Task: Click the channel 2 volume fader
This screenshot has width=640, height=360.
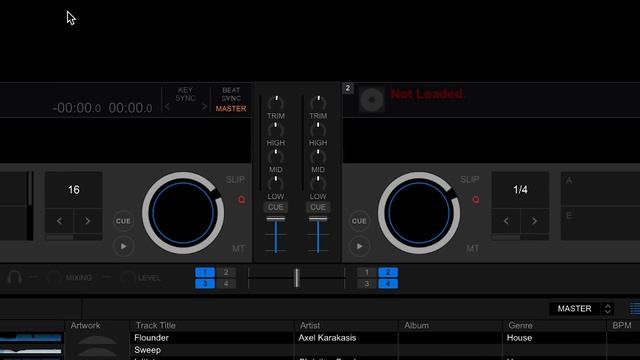Action: (318, 220)
